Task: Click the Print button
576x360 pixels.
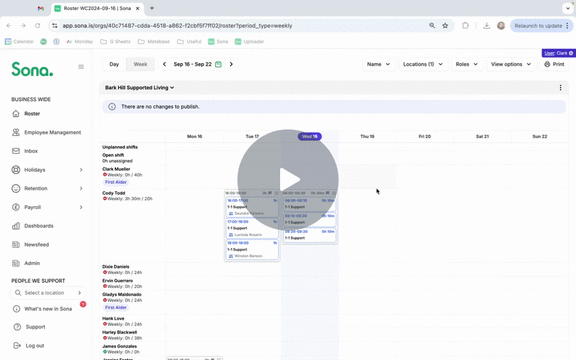Action: (x=554, y=64)
